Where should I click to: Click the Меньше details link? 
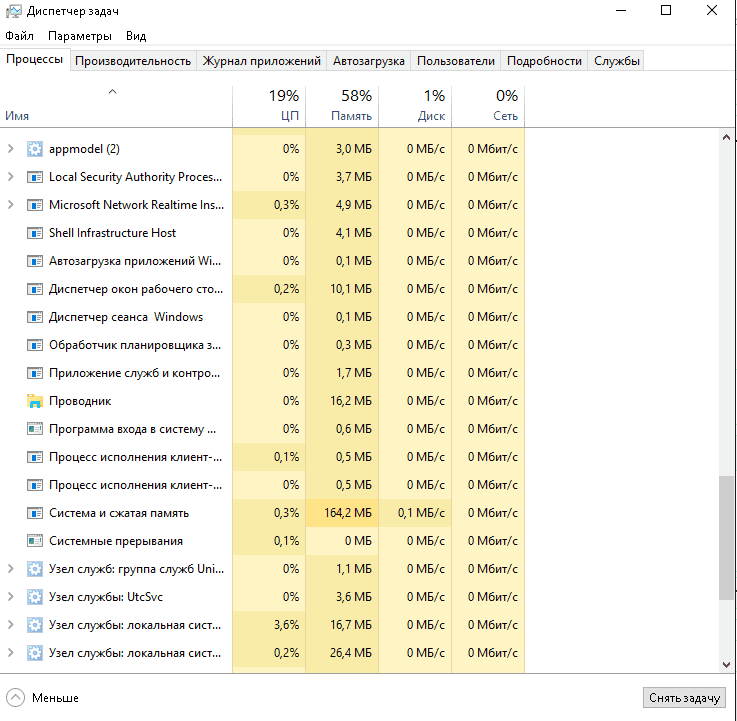pyautogui.click(x=55, y=698)
